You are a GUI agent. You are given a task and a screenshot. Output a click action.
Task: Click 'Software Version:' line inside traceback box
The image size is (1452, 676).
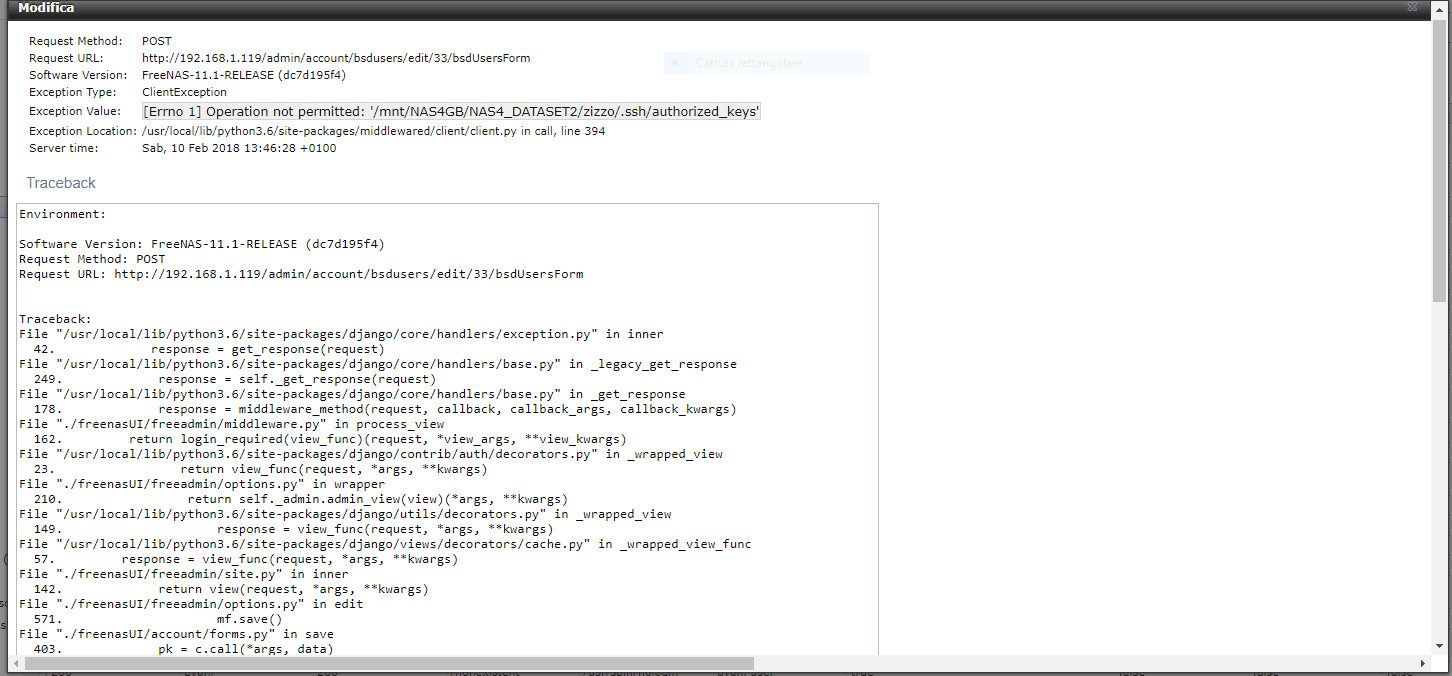click(x=202, y=244)
